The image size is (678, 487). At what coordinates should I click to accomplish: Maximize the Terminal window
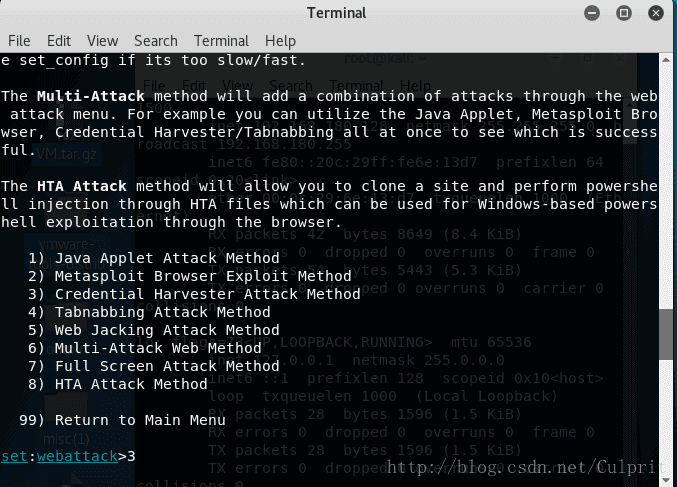[x=625, y=13]
